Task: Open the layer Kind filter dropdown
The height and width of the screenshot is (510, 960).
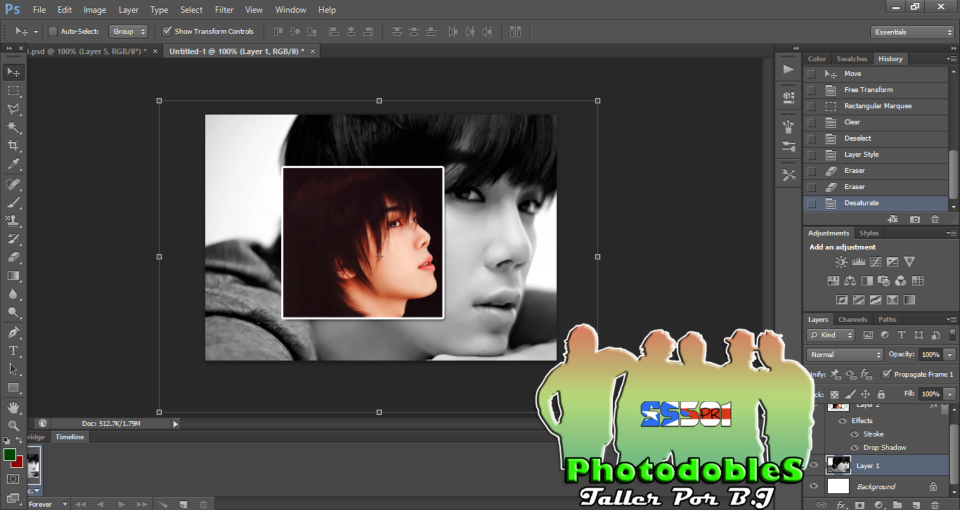Action: click(831, 335)
